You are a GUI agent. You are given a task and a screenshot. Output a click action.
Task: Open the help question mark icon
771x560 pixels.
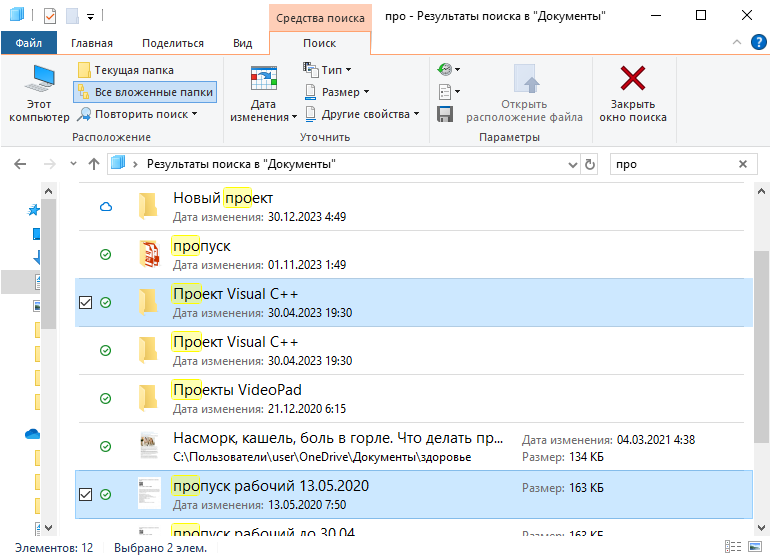[x=759, y=42]
